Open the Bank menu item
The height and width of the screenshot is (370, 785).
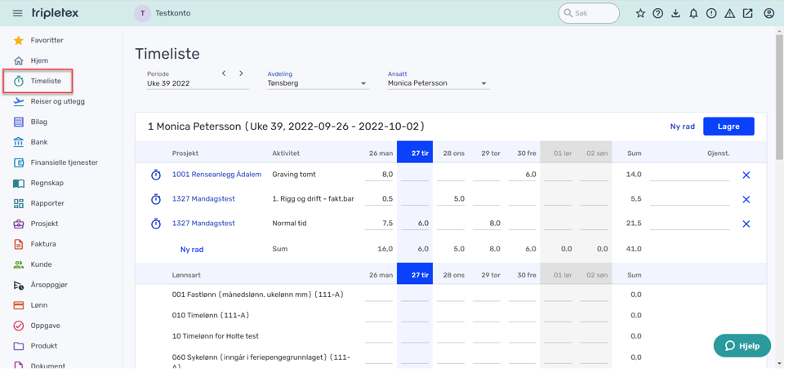pyautogui.click(x=32, y=142)
